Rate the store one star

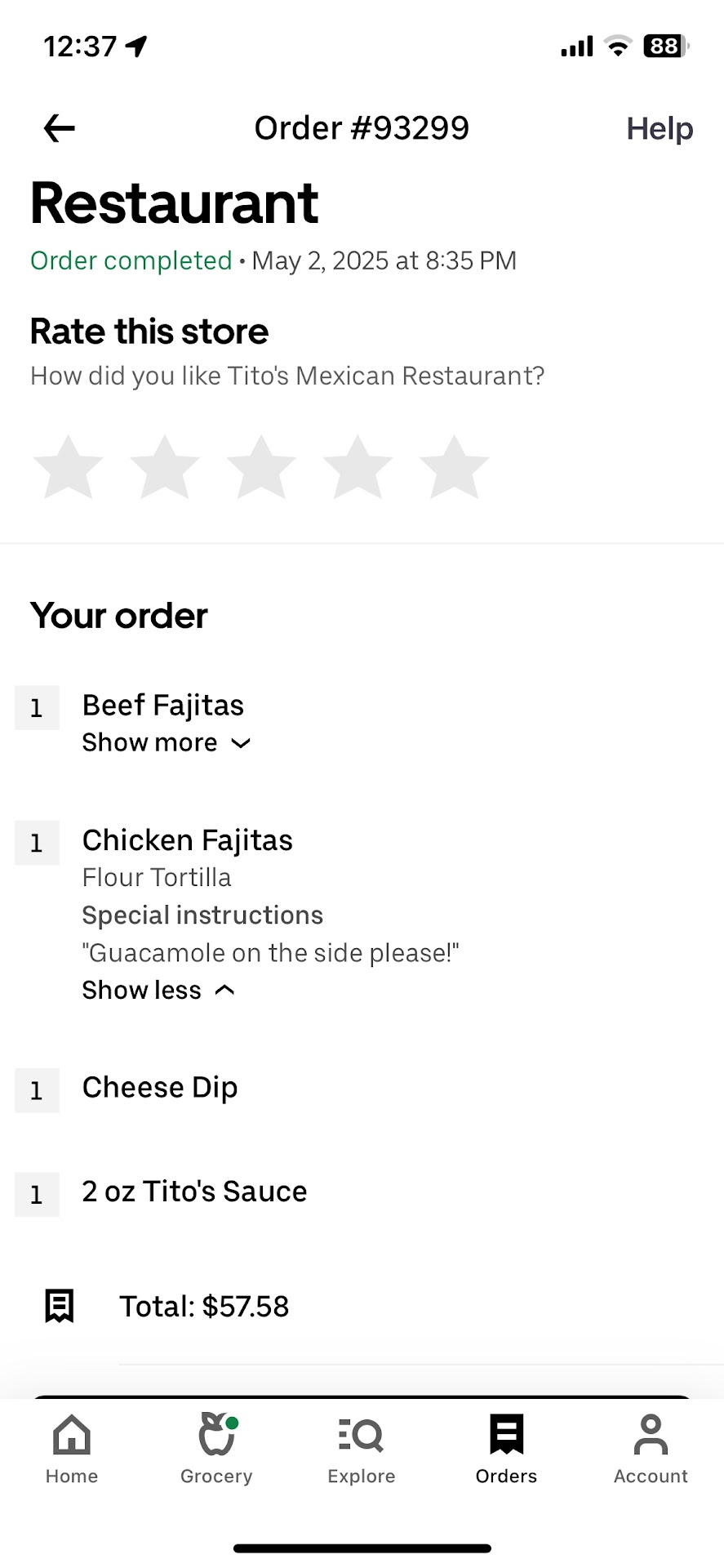69,467
